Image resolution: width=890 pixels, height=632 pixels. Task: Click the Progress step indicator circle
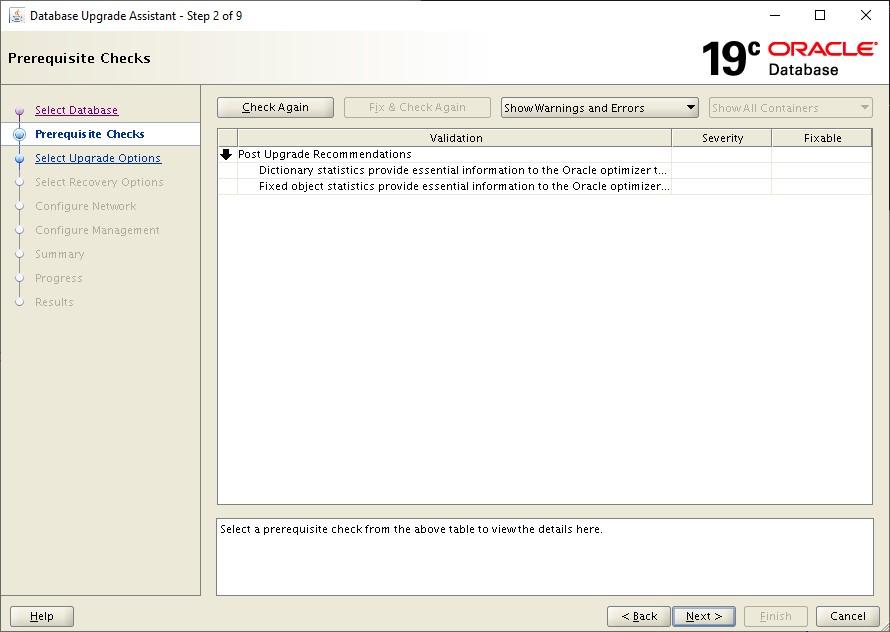point(21,278)
